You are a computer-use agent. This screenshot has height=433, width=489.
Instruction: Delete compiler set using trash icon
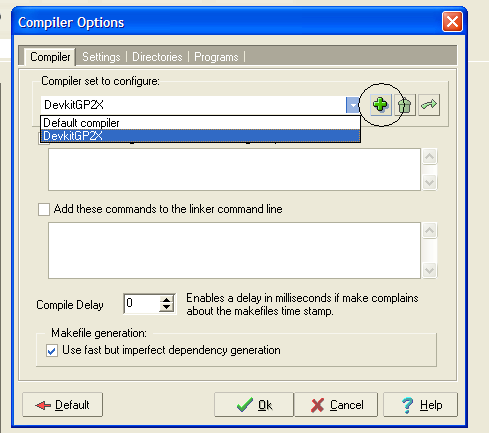(405, 105)
